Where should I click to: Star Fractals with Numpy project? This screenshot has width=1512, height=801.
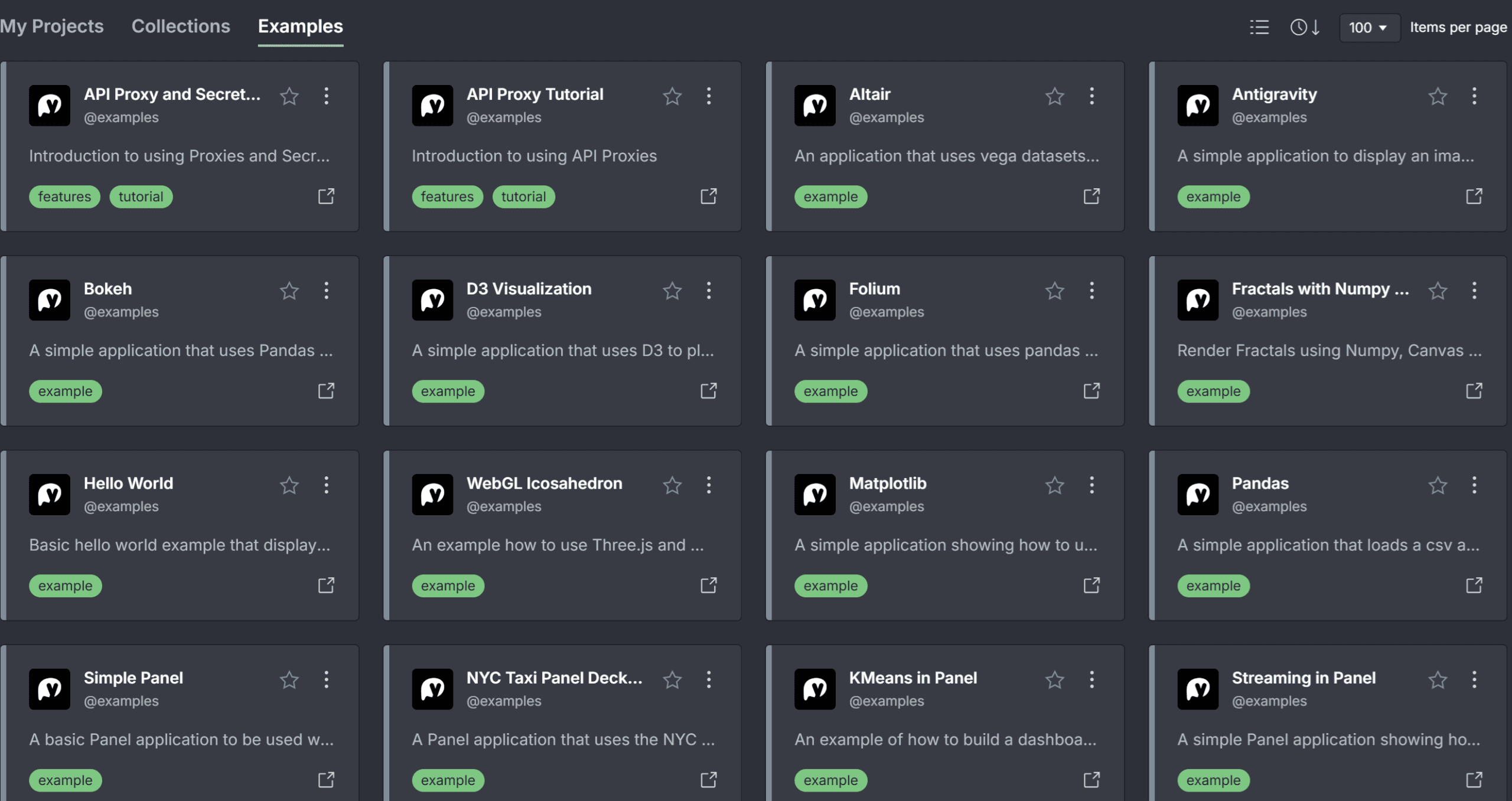pyautogui.click(x=1438, y=290)
